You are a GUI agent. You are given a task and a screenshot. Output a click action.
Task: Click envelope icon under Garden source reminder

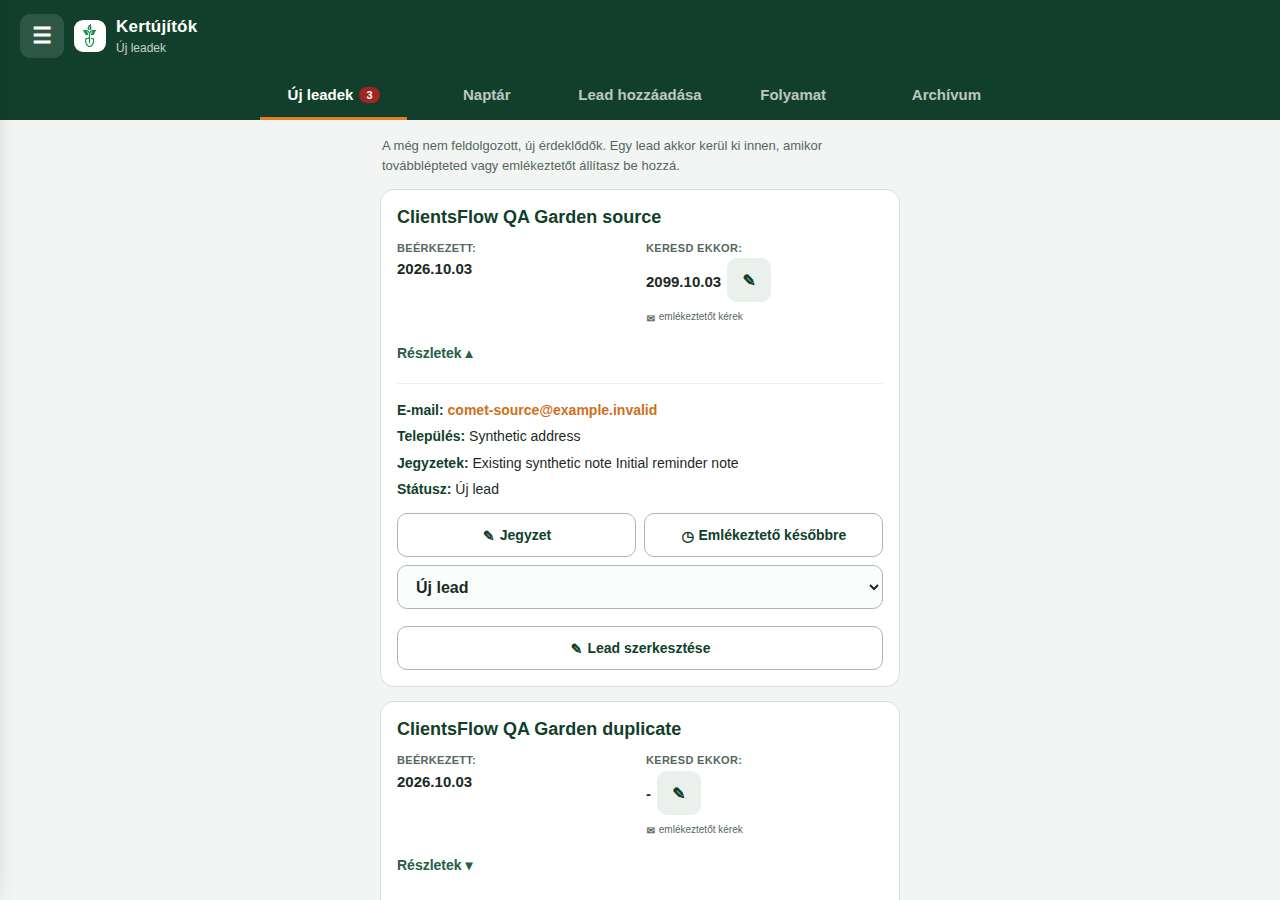click(x=651, y=318)
